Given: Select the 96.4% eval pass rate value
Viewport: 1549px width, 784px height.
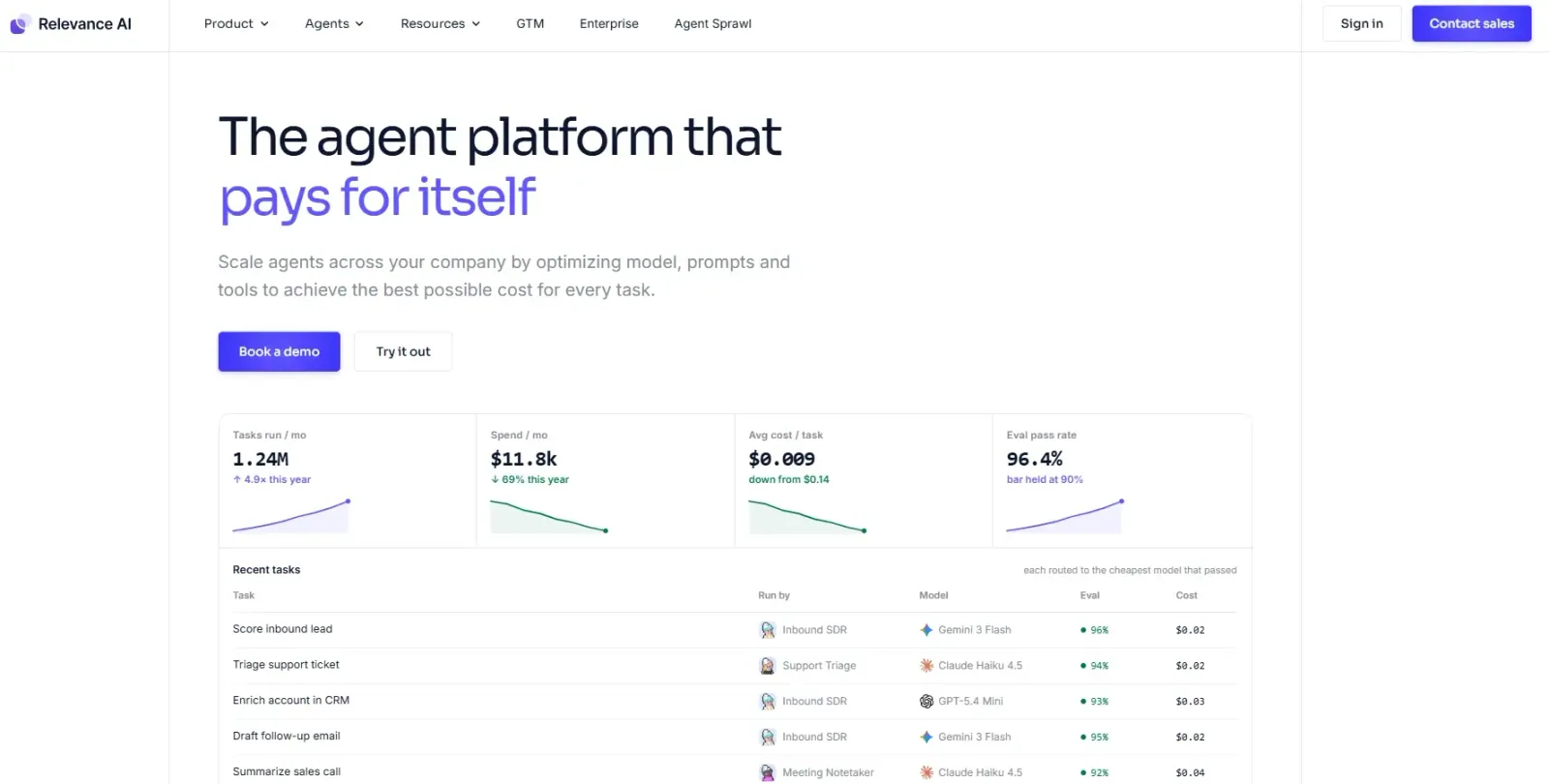Looking at the screenshot, I should (1034, 459).
